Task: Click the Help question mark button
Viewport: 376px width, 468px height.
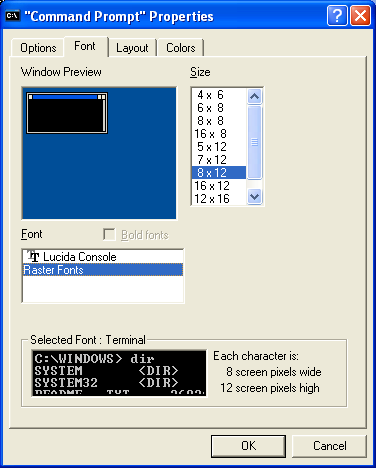Action: [337, 15]
